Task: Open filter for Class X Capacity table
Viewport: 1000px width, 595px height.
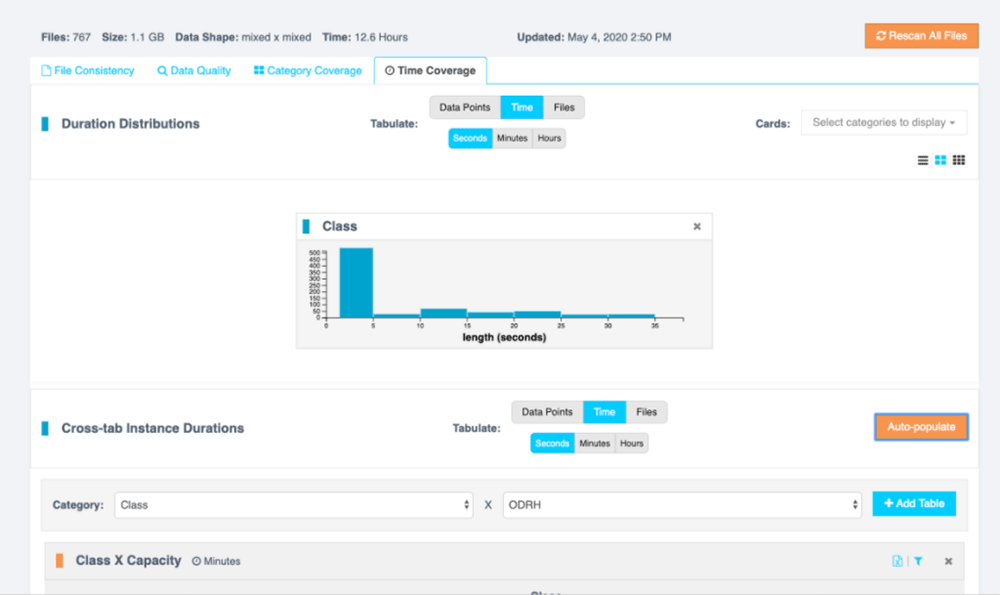Action: click(918, 561)
